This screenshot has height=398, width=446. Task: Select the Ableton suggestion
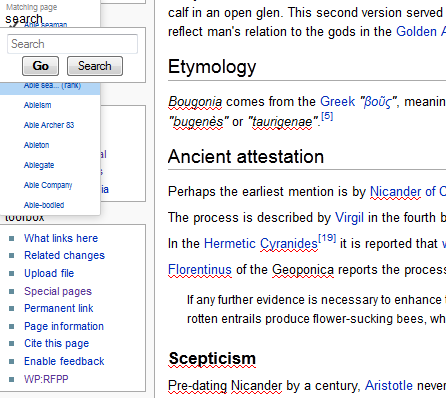(36, 145)
